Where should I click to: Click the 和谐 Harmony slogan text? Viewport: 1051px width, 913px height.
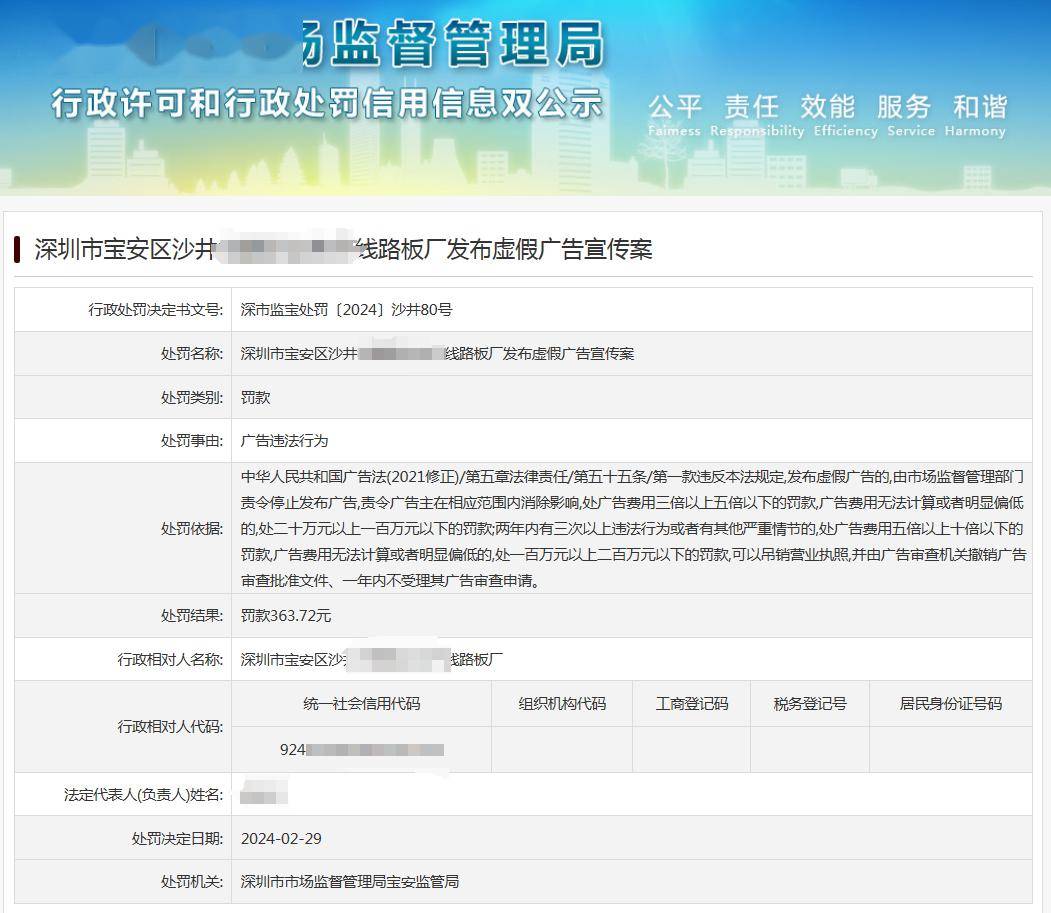coord(975,115)
